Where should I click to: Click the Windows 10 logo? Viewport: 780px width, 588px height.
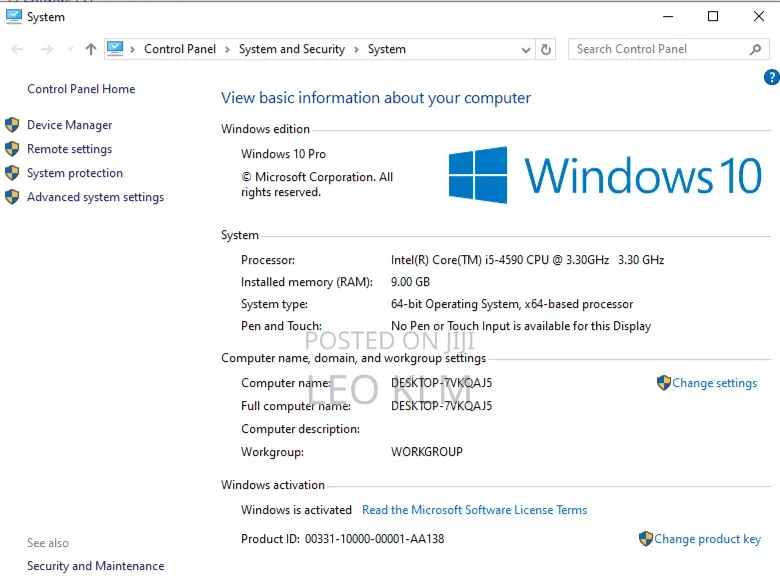click(604, 175)
